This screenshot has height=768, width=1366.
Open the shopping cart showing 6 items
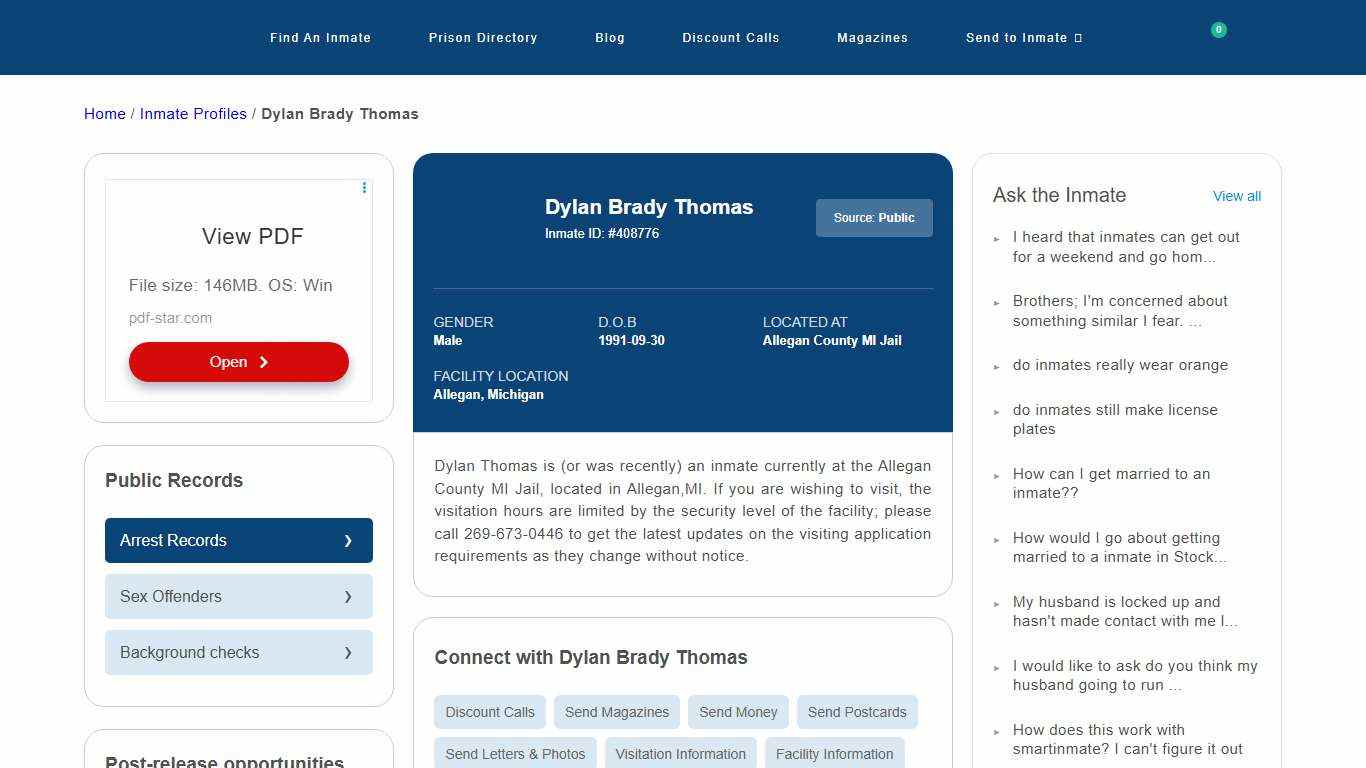(x=1218, y=29)
